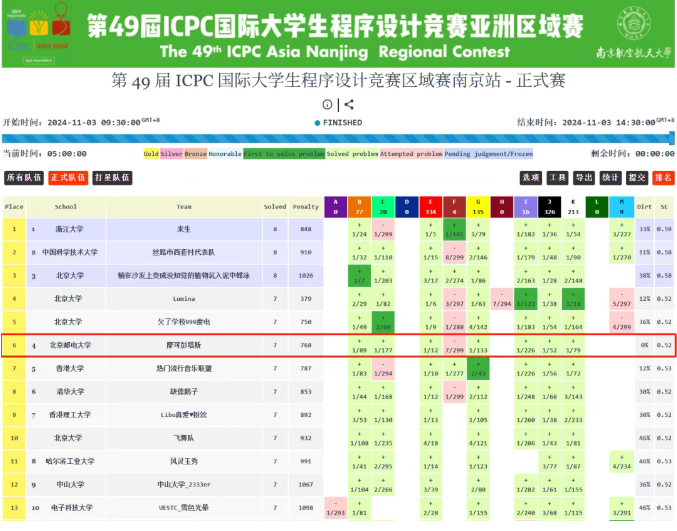Click the Silver legend swatch
This screenshot has width=677, height=531.
point(171,154)
